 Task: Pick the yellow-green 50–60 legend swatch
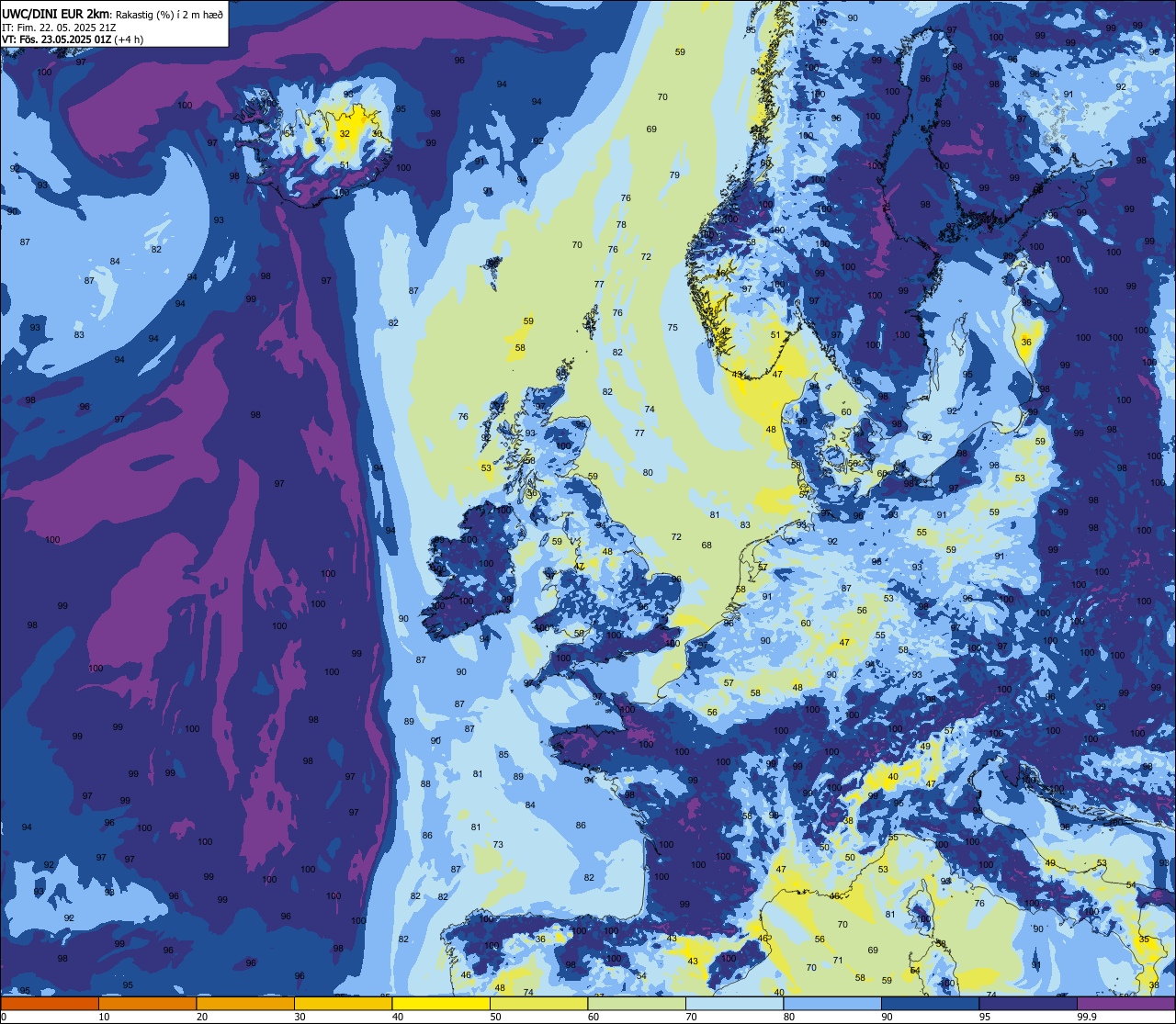538,1003
